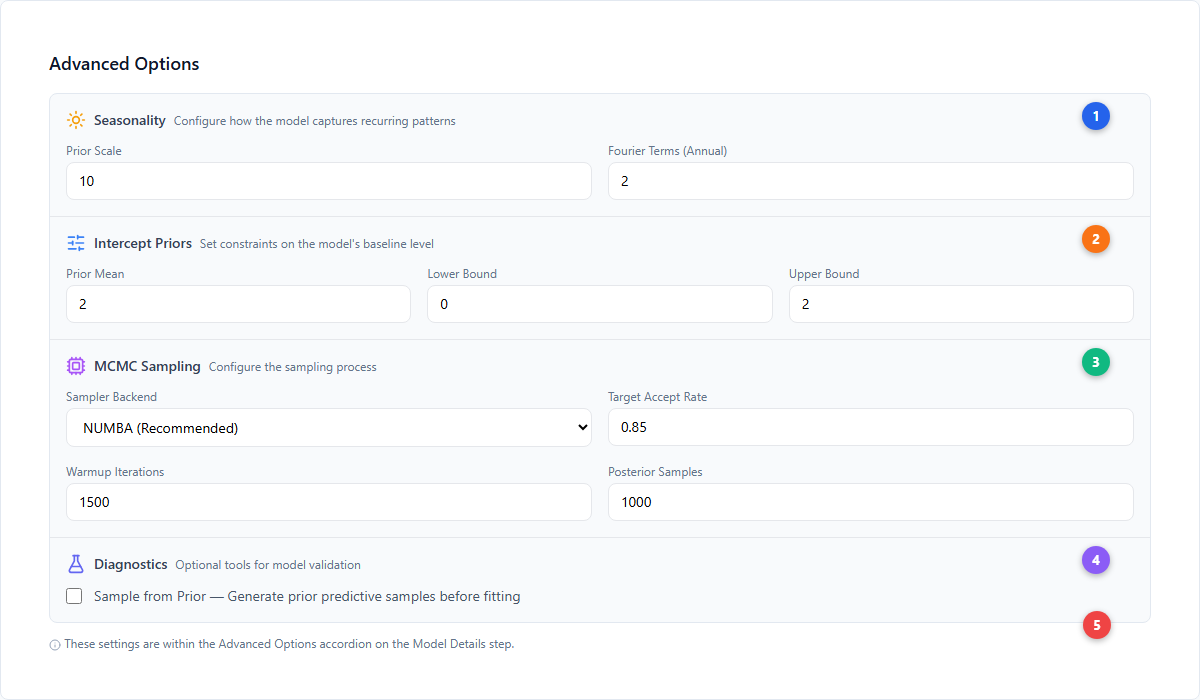
Task: Click the info icon beside the settings note
Action: [55, 645]
